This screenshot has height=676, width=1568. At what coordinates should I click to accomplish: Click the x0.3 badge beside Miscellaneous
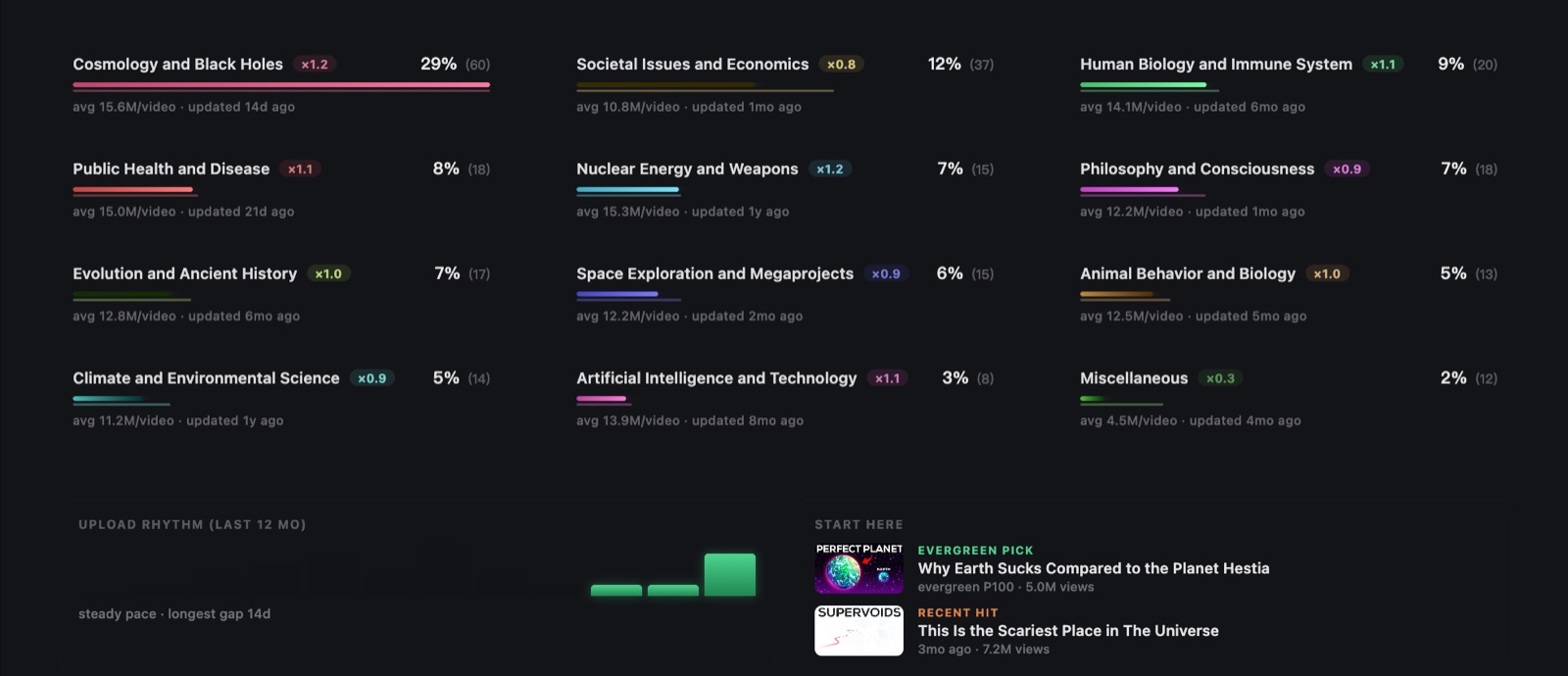(1220, 378)
